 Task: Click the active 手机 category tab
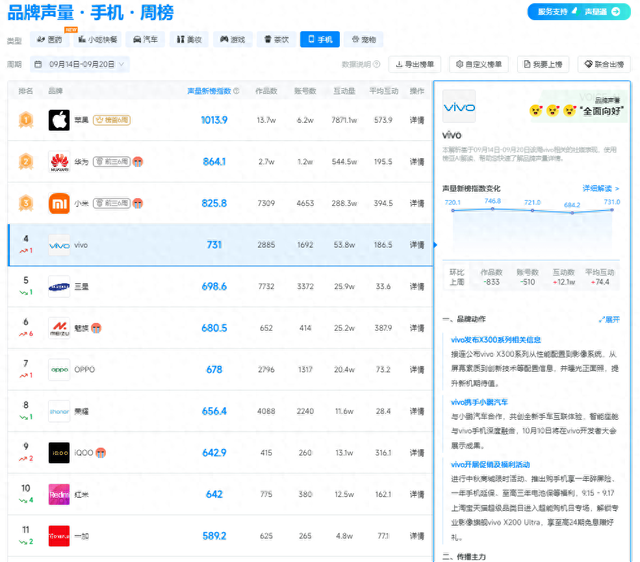click(320, 40)
